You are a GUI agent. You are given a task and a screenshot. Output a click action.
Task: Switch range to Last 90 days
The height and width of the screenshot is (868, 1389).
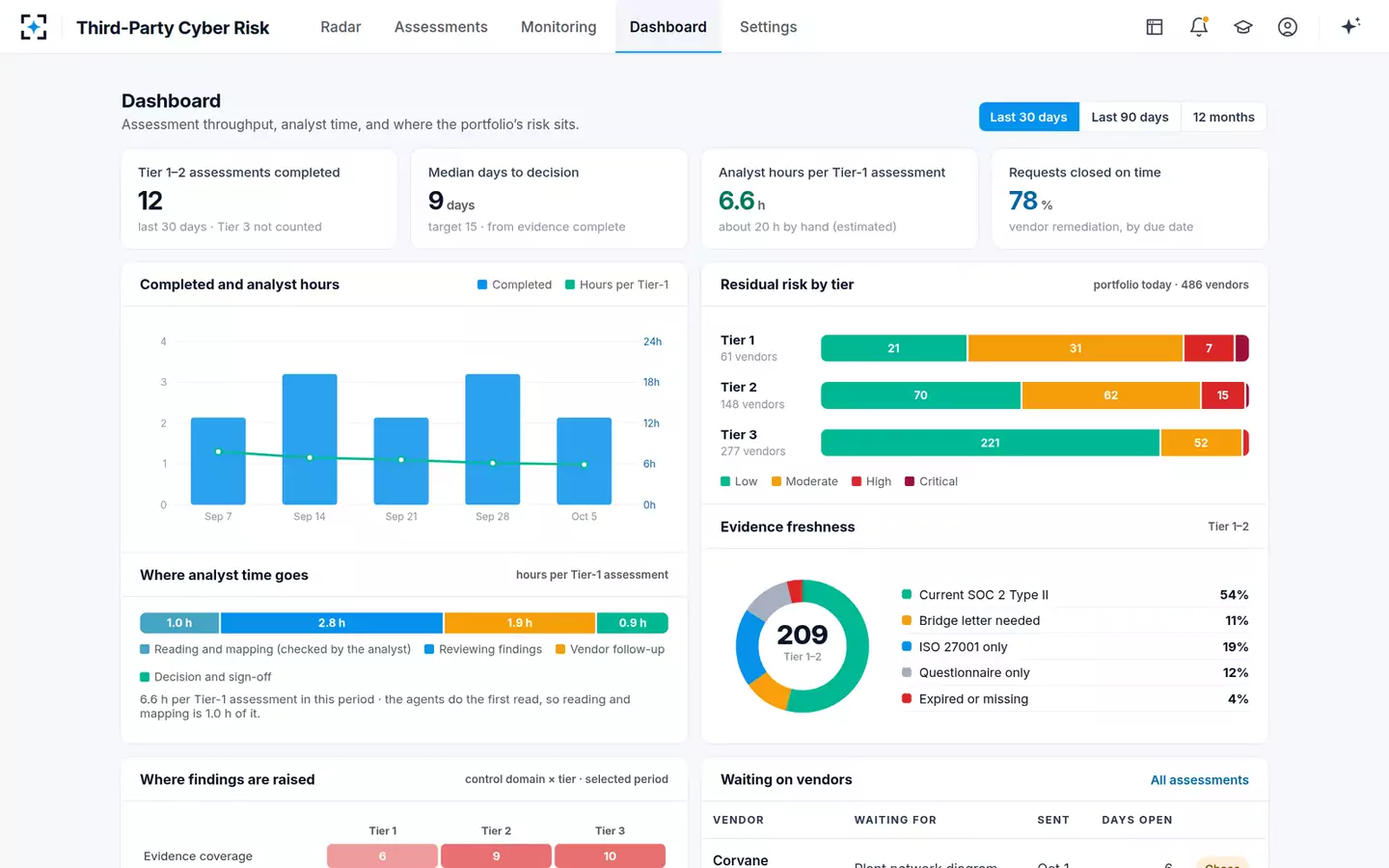point(1130,117)
